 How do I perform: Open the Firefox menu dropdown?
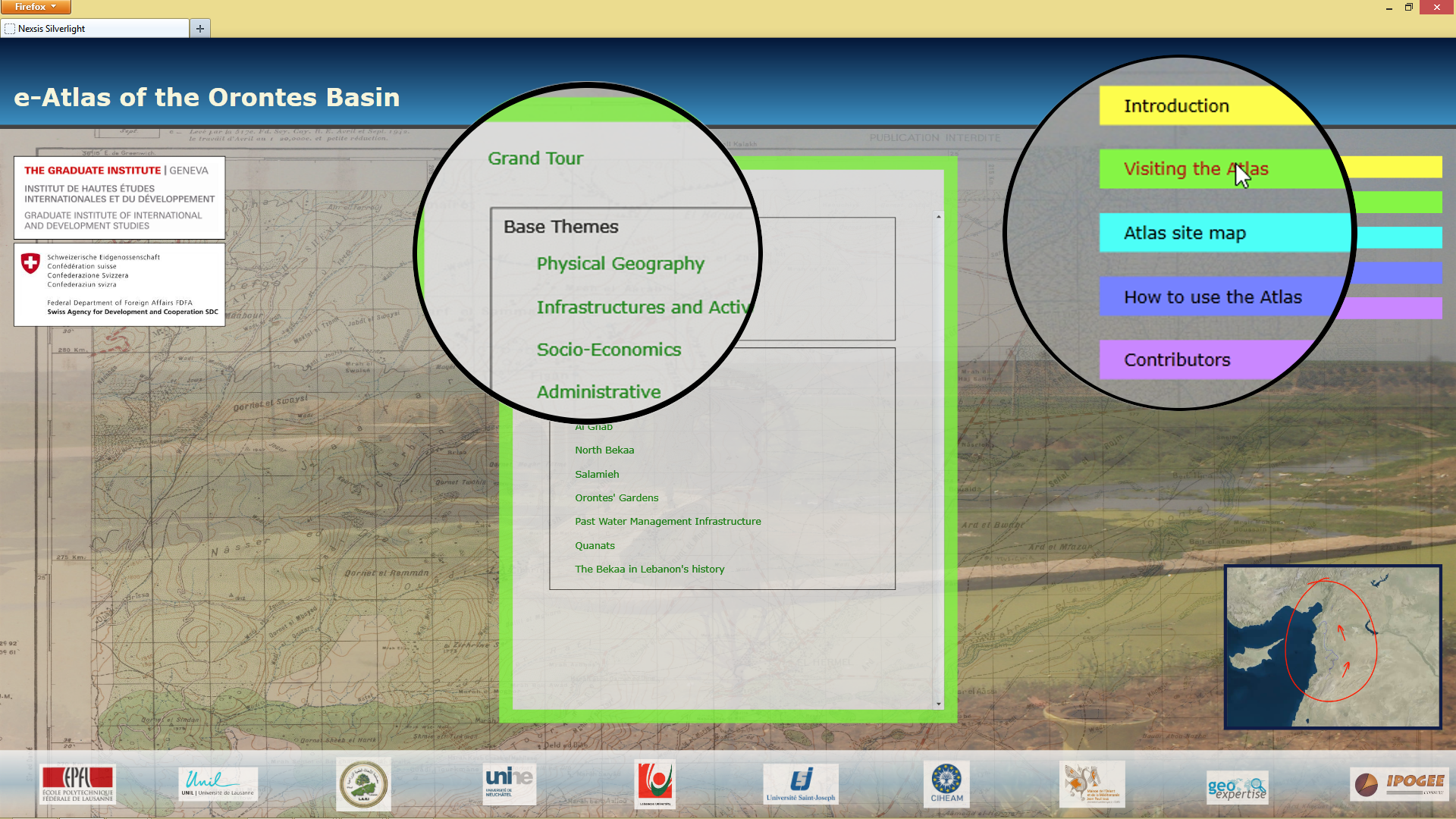pyautogui.click(x=36, y=7)
